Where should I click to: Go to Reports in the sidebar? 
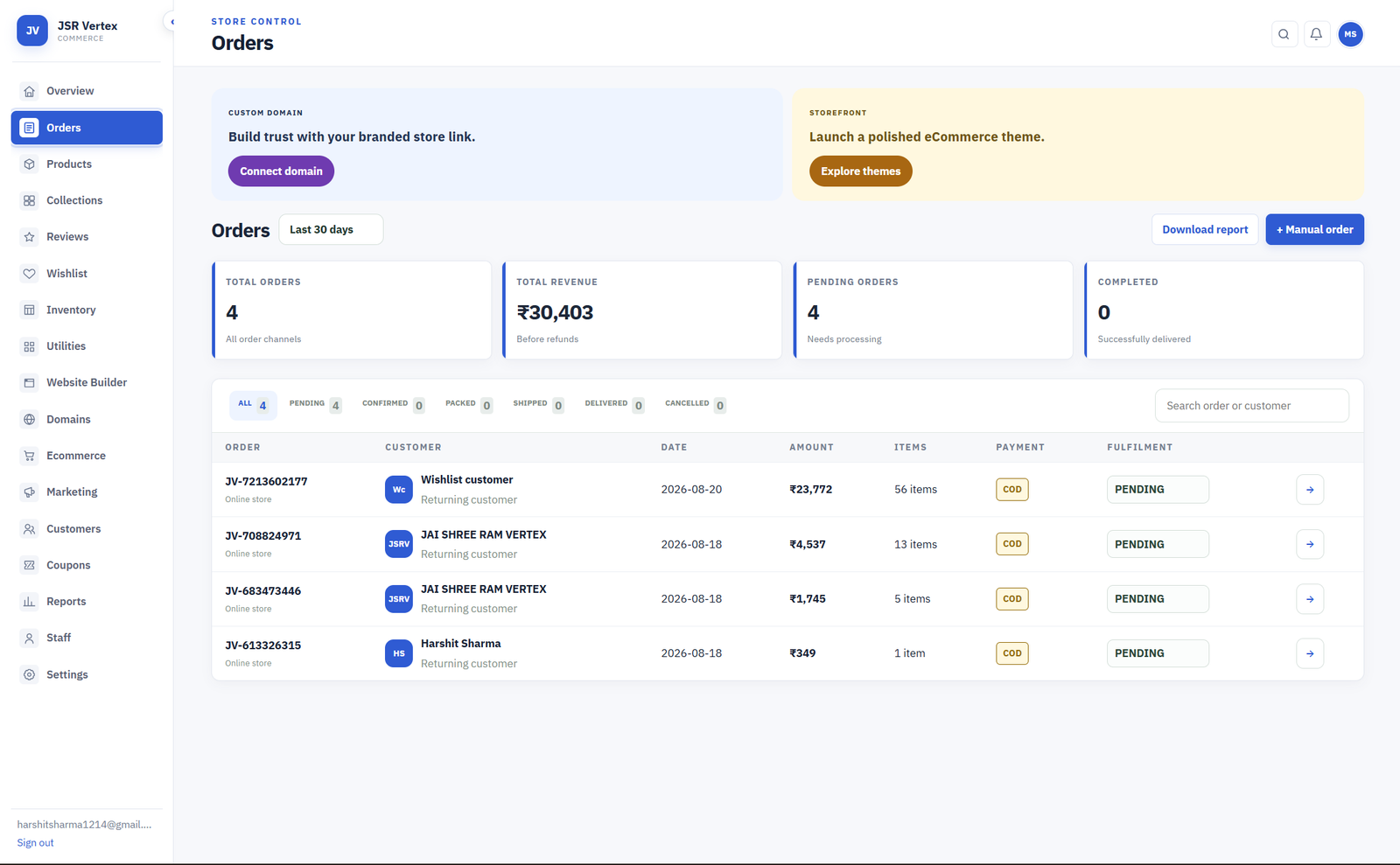pos(87,602)
